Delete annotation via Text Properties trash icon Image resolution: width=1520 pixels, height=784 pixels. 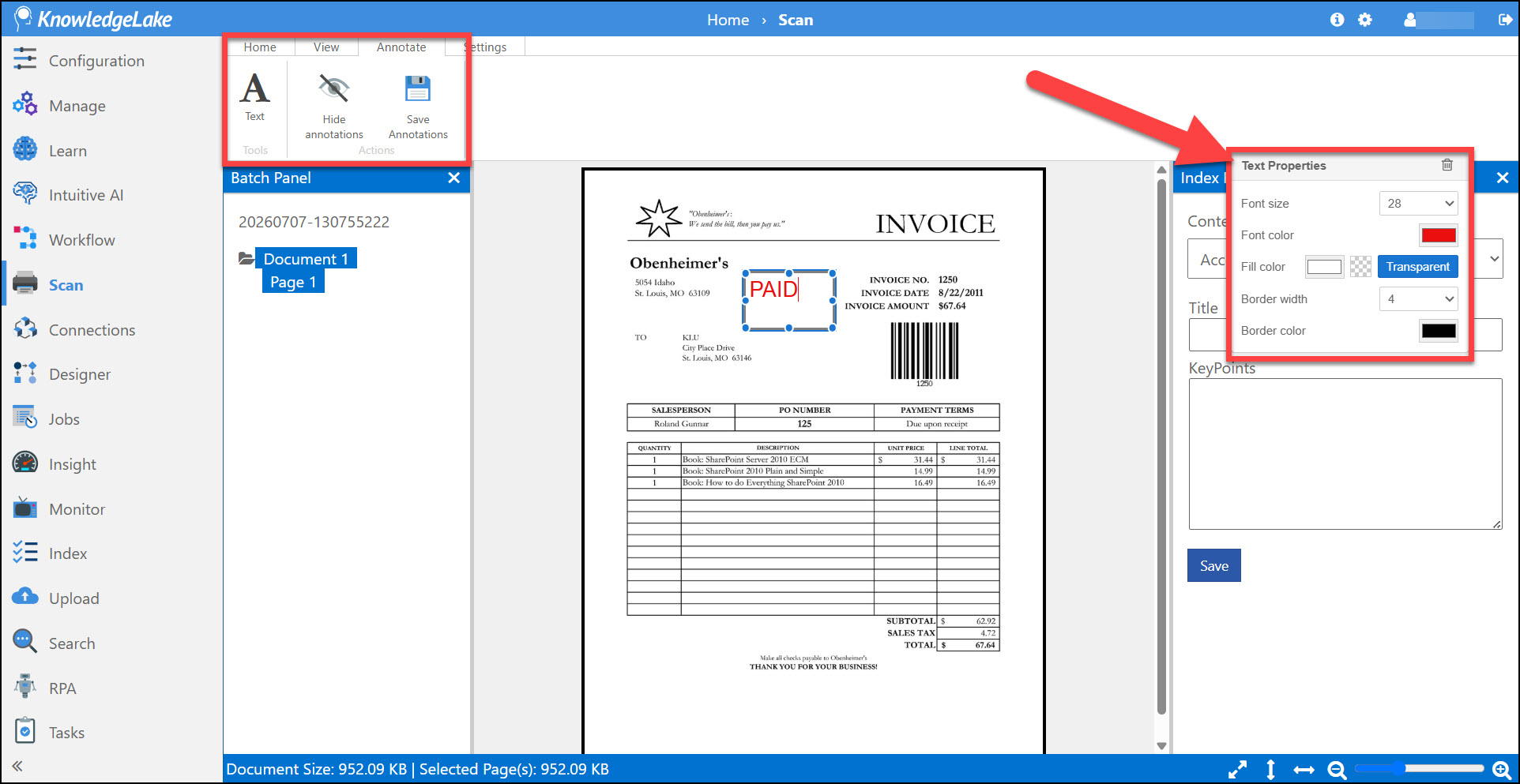(1447, 165)
